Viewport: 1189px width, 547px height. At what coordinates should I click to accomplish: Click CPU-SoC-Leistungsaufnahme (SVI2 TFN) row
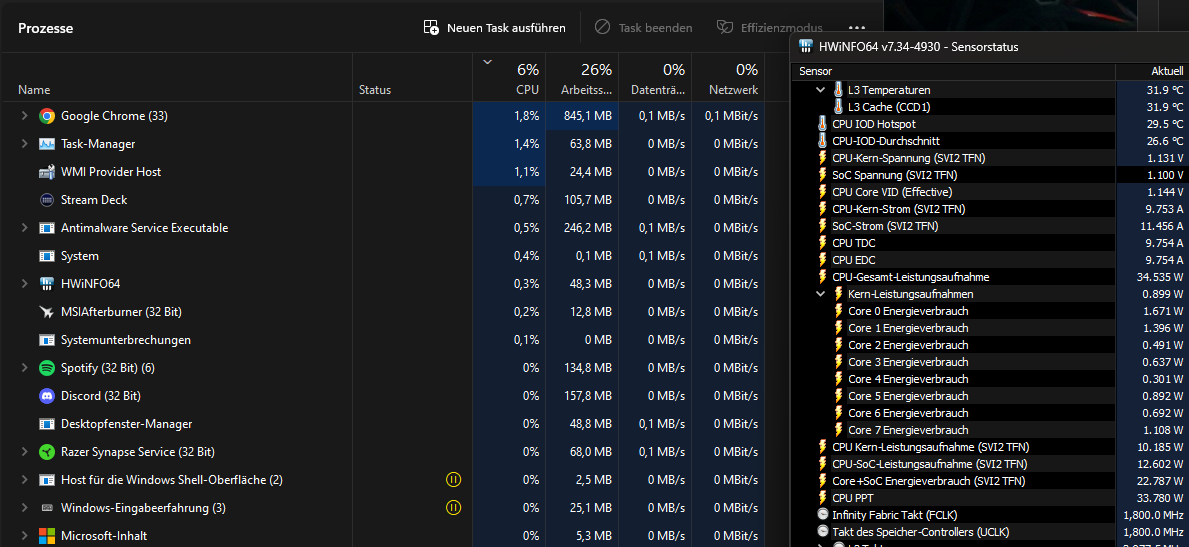[990, 464]
